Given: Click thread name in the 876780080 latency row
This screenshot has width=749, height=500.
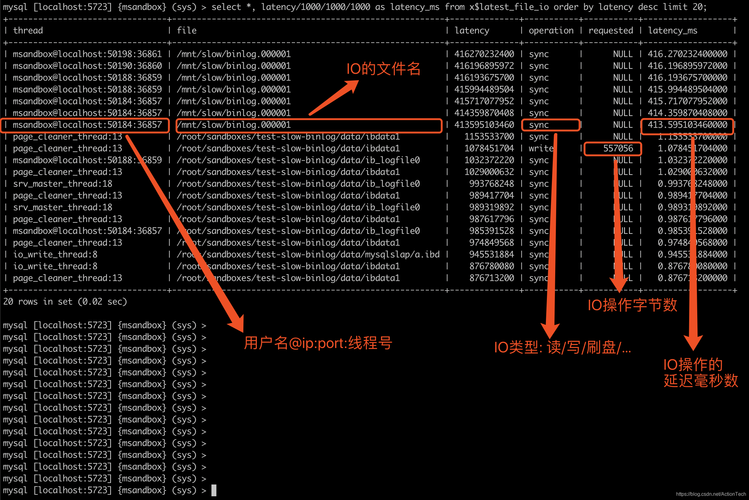Looking at the screenshot, I should (55, 266).
